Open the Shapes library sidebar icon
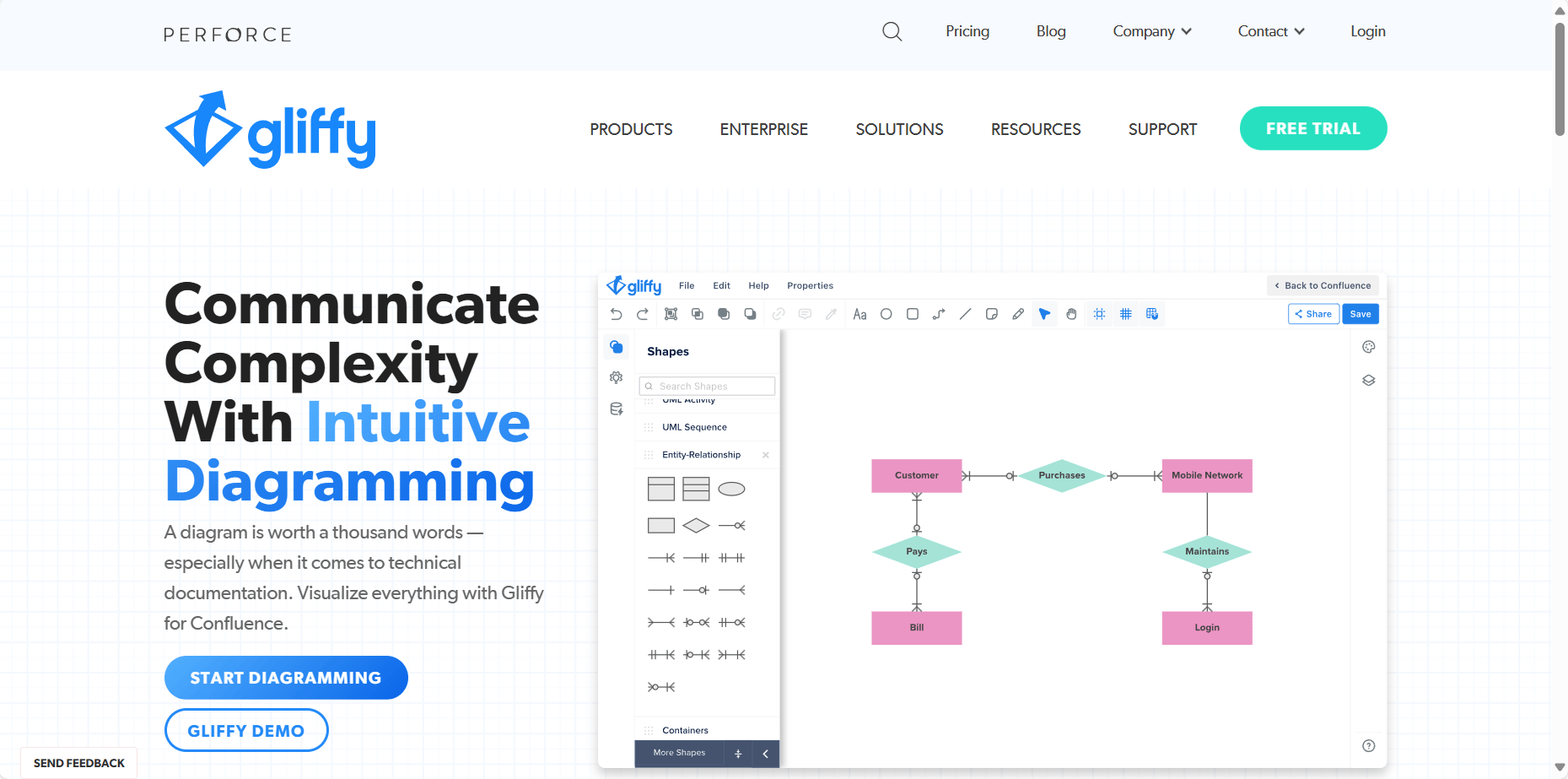The image size is (1568, 779). coord(617,347)
